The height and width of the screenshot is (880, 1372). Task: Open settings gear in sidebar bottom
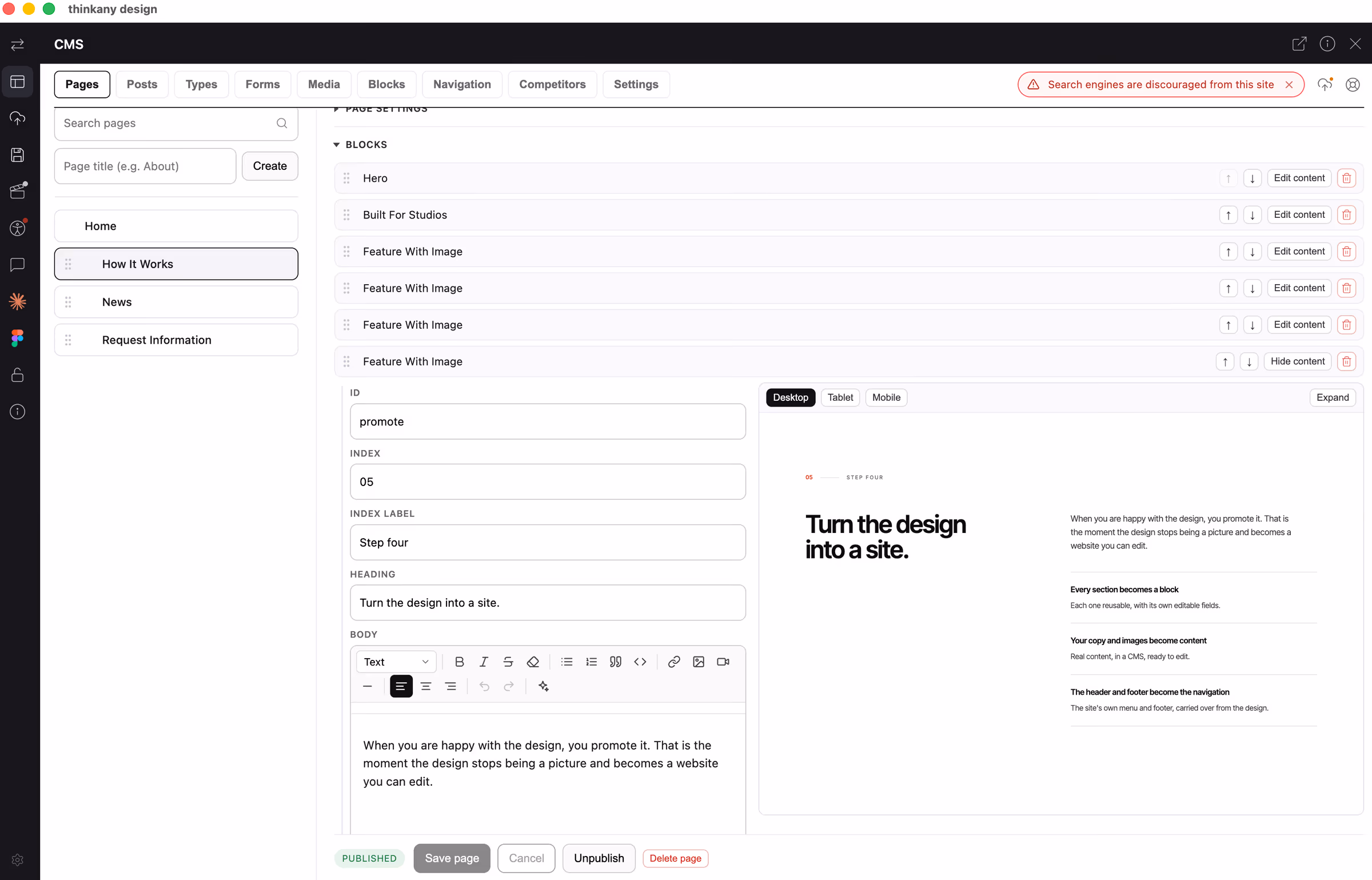18,860
